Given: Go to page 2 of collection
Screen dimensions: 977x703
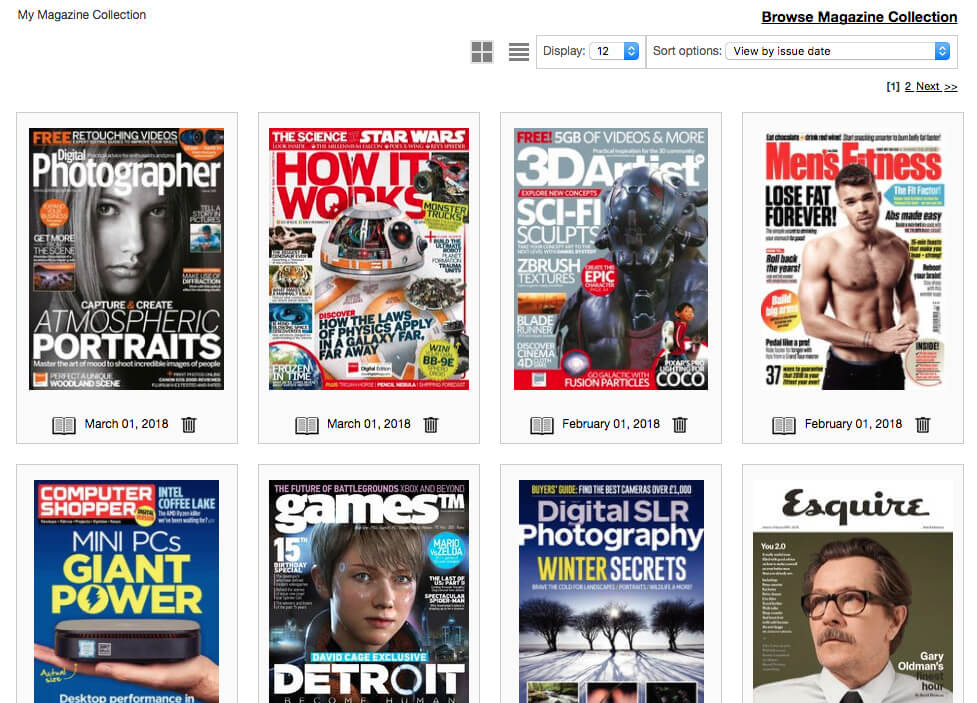Looking at the screenshot, I should [908, 87].
